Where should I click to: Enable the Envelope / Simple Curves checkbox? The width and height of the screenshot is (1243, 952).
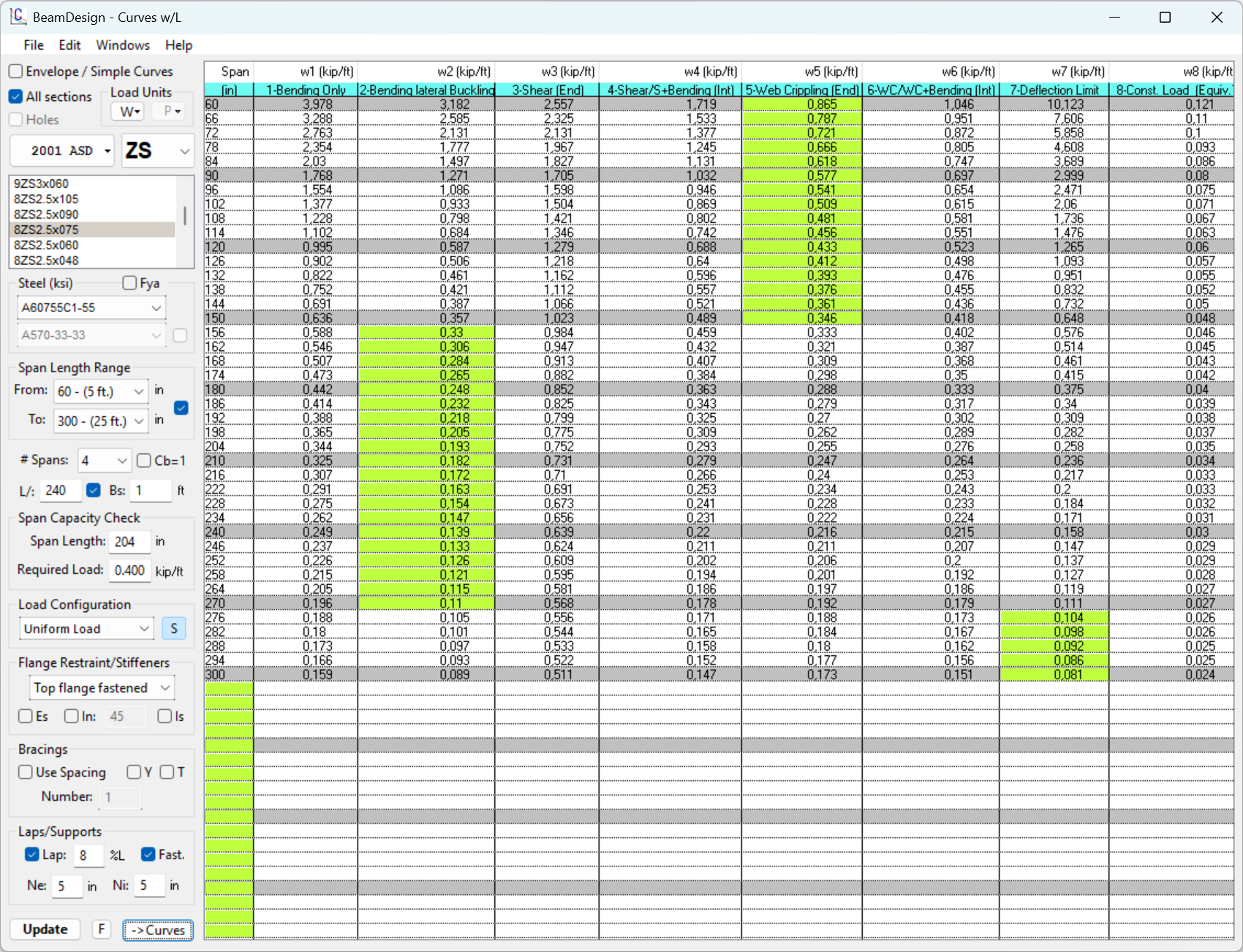(16, 72)
